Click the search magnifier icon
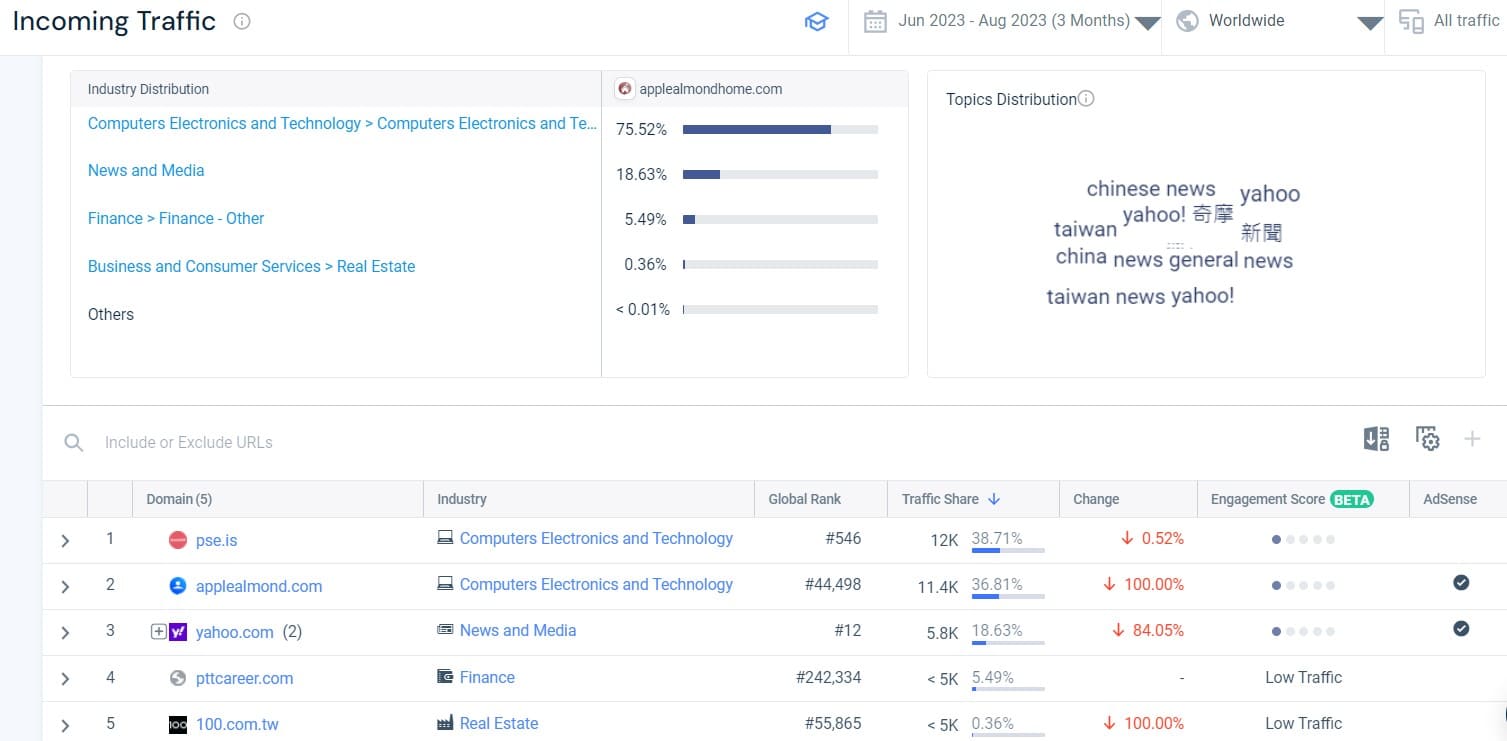Screen dimensions: 1507x741 click(73, 442)
